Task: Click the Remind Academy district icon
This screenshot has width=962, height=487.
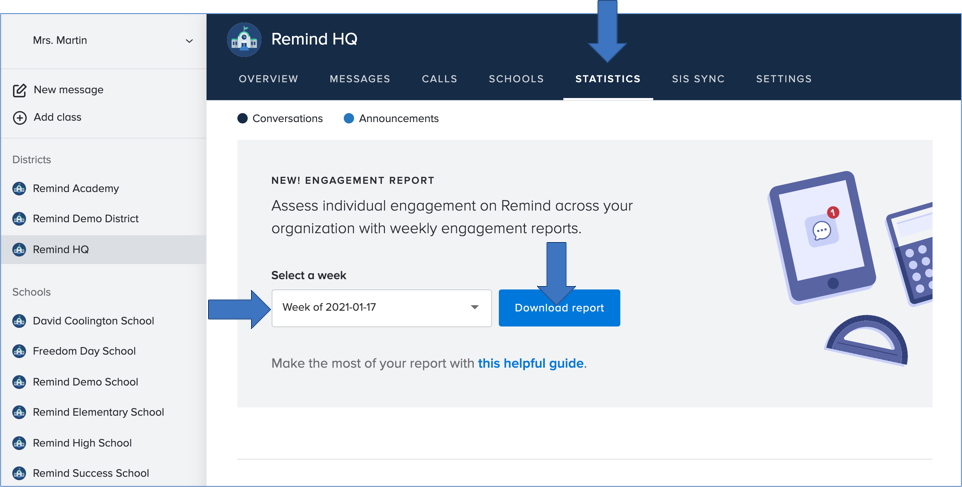Action: [x=19, y=188]
